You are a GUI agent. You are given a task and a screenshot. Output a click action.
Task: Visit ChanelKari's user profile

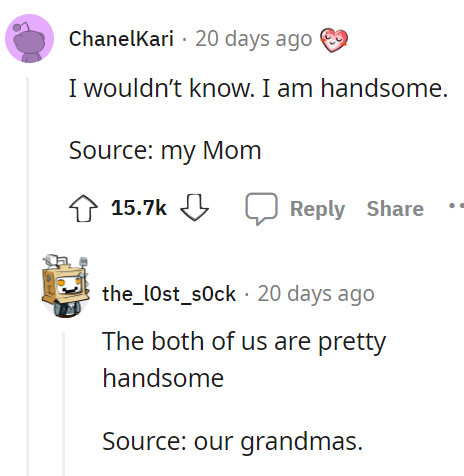[x=121, y=39]
